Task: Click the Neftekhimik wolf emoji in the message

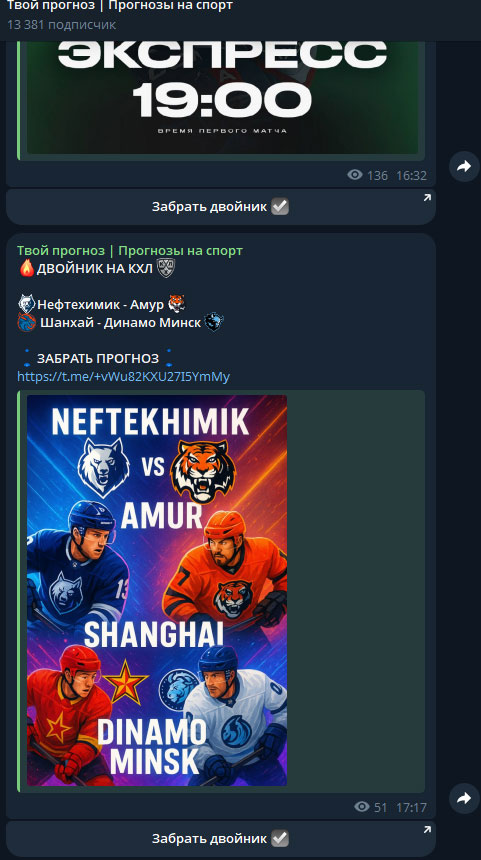Action: coord(26,303)
